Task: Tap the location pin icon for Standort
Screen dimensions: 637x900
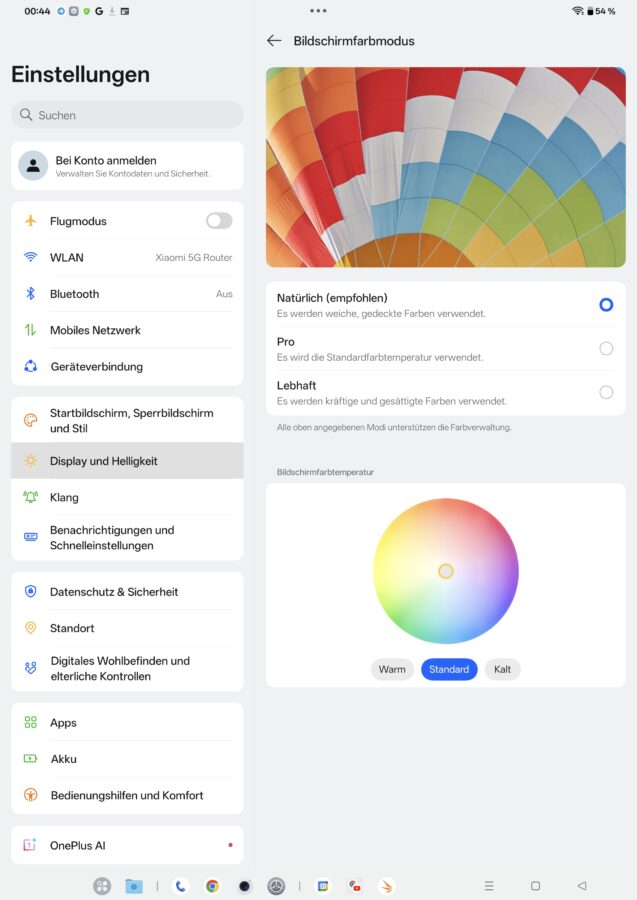Action: click(x=30, y=628)
